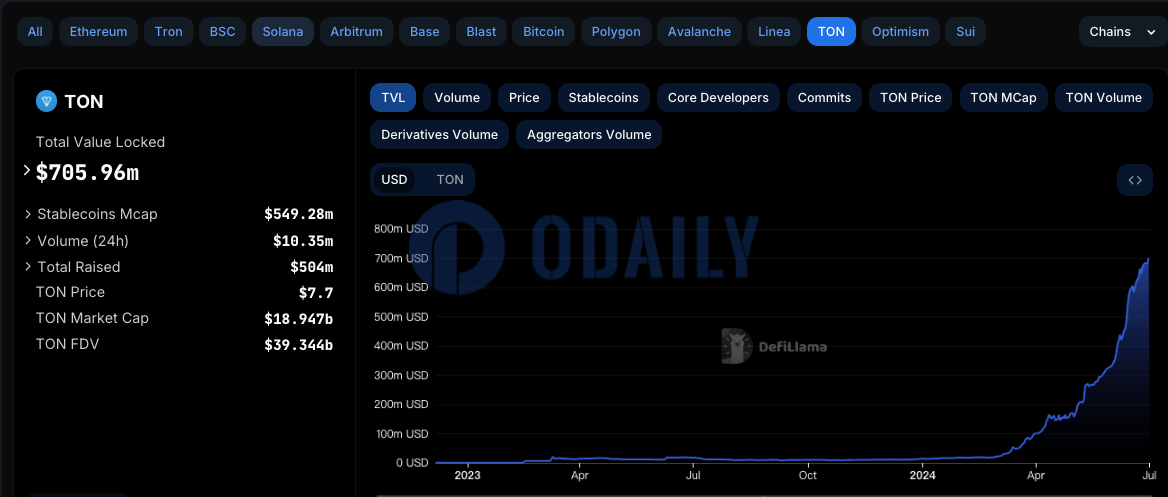Expand the Stablecoins Mcap row
This screenshot has height=497, width=1168.
pyautogui.click(x=28, y=215)
